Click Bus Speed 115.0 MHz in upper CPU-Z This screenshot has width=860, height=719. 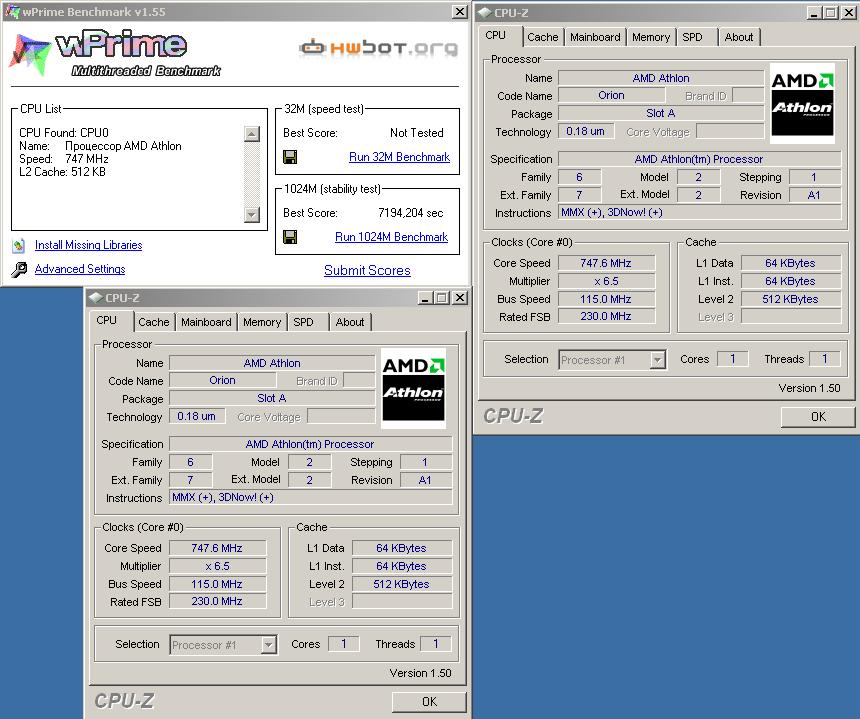[606, 299]
